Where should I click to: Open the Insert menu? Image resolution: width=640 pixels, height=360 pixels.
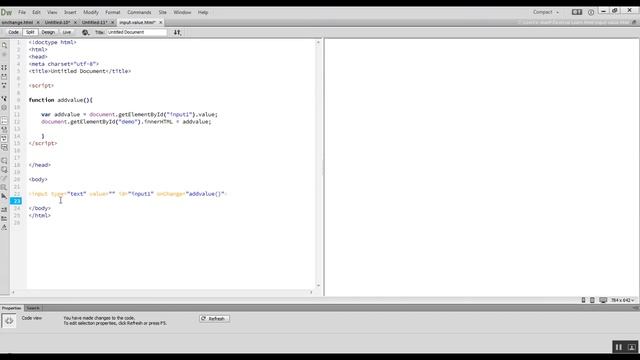(70, 12)
